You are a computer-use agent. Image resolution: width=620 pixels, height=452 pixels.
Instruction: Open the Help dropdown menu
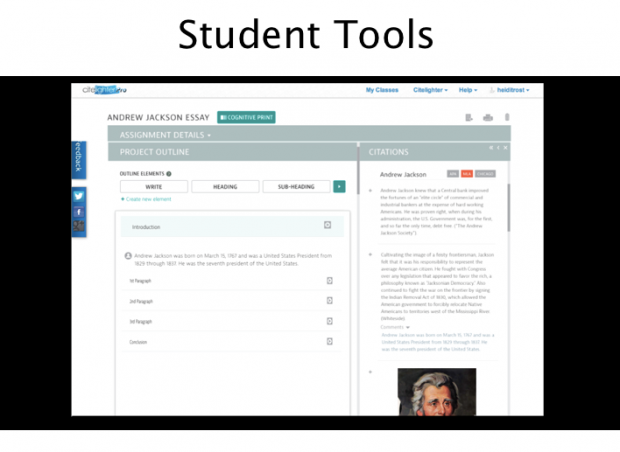point(467,90)
